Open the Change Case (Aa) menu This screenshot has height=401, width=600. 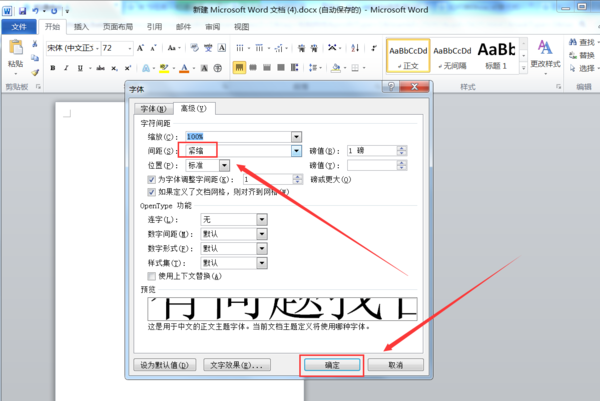point(172,48)
